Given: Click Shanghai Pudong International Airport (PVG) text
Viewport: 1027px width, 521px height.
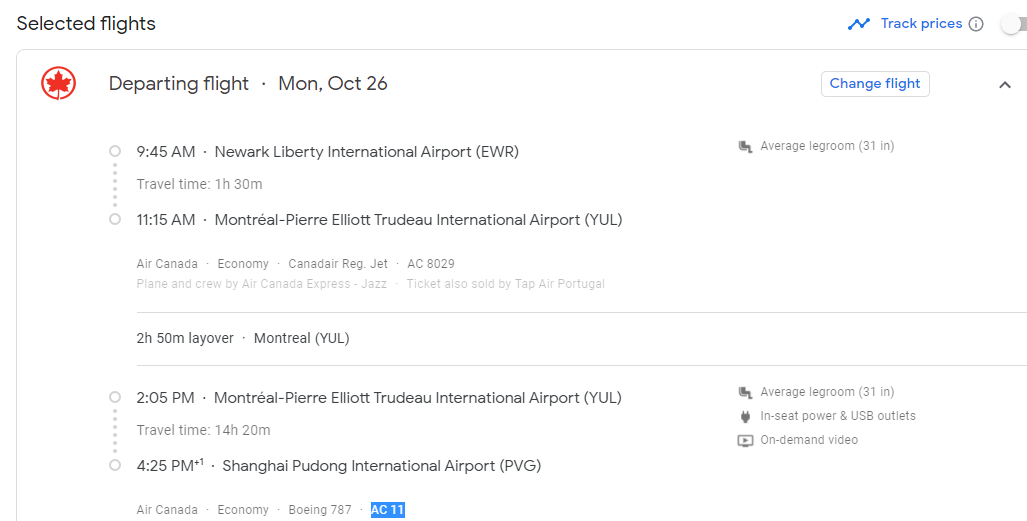Looking at the screenshot, I should tap(381, 466).
